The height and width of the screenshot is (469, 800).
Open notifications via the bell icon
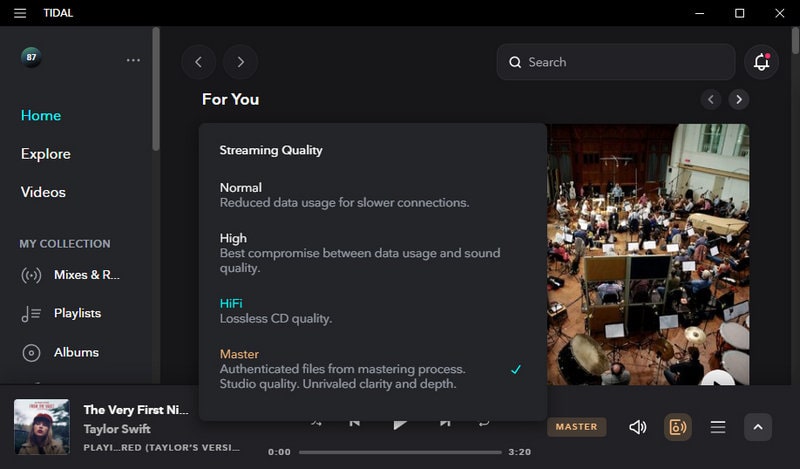click(761, 62)
